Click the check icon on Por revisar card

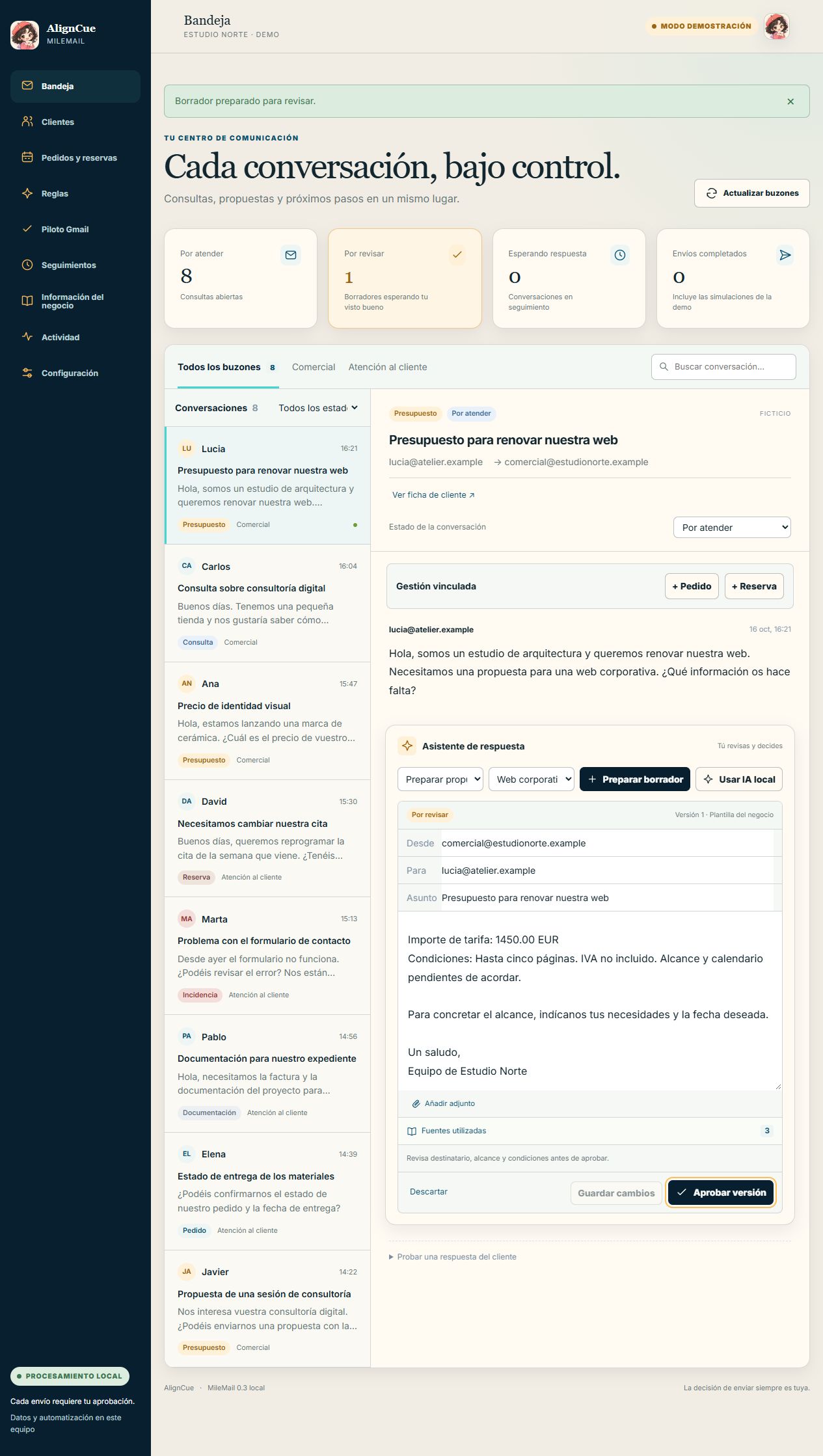point(457,255)
